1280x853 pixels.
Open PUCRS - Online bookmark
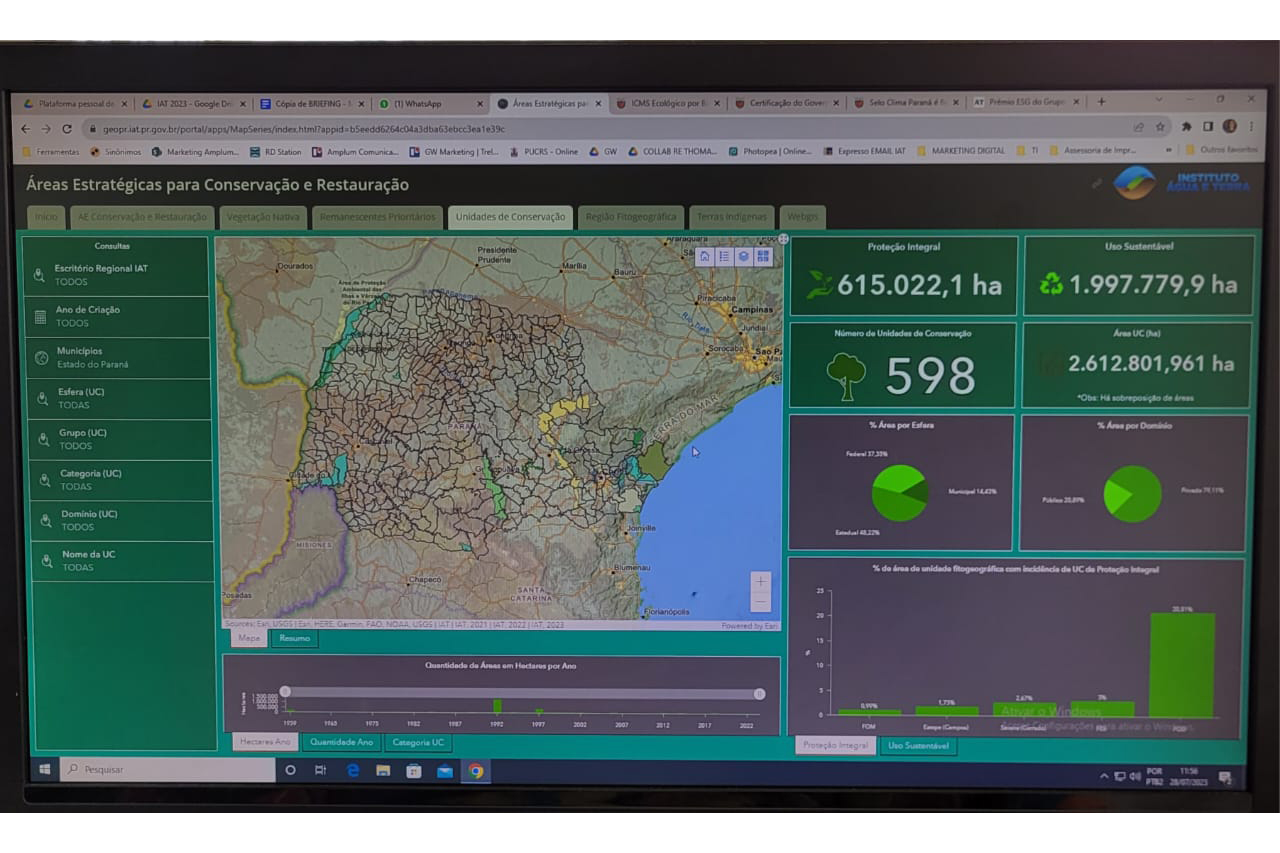tap(543, 152)
